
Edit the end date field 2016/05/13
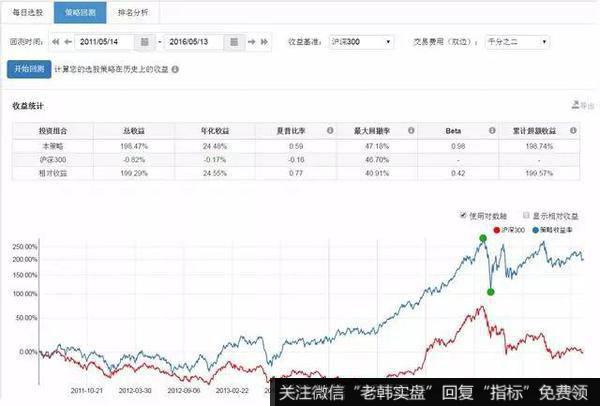(194, 42)
